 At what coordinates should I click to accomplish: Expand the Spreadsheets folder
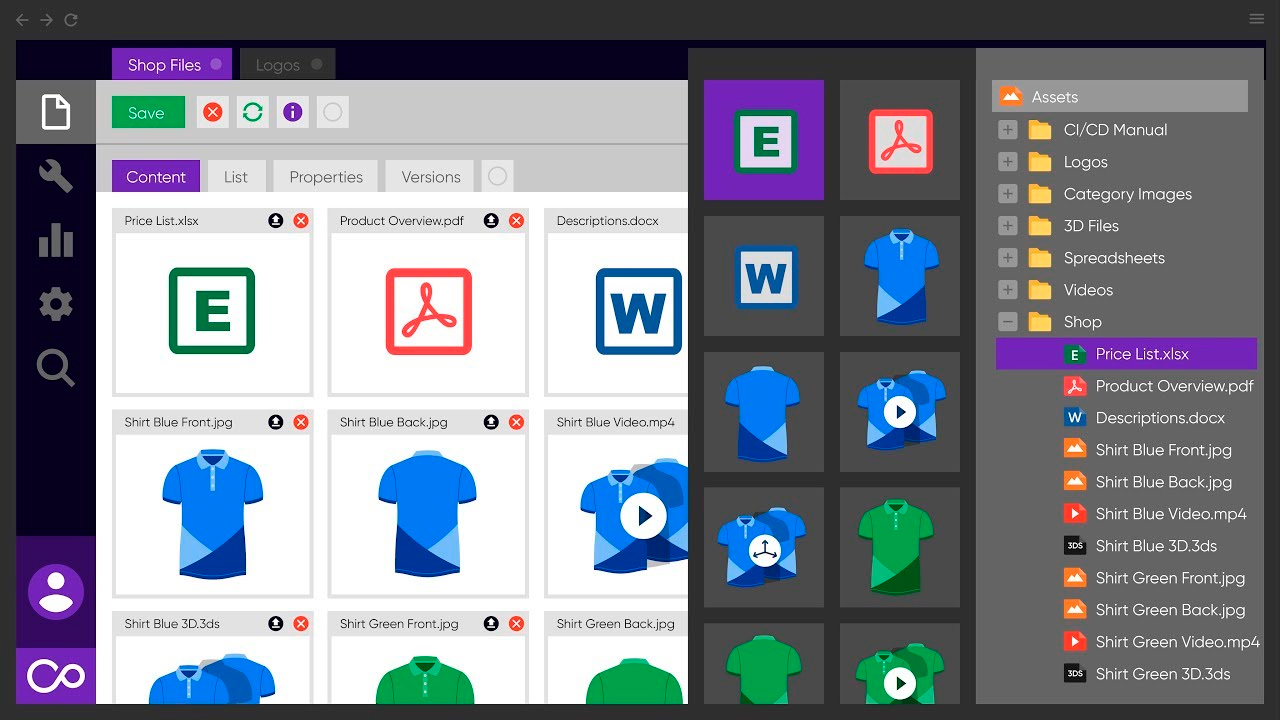click(1008, 258)
